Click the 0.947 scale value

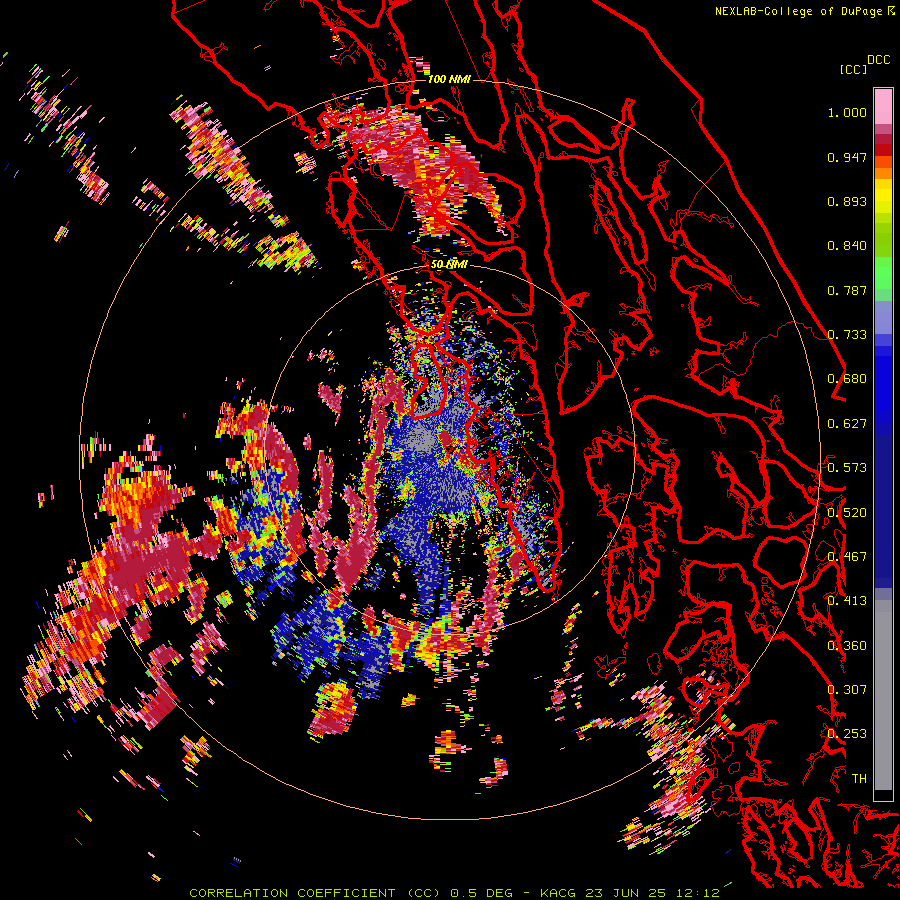847,157
